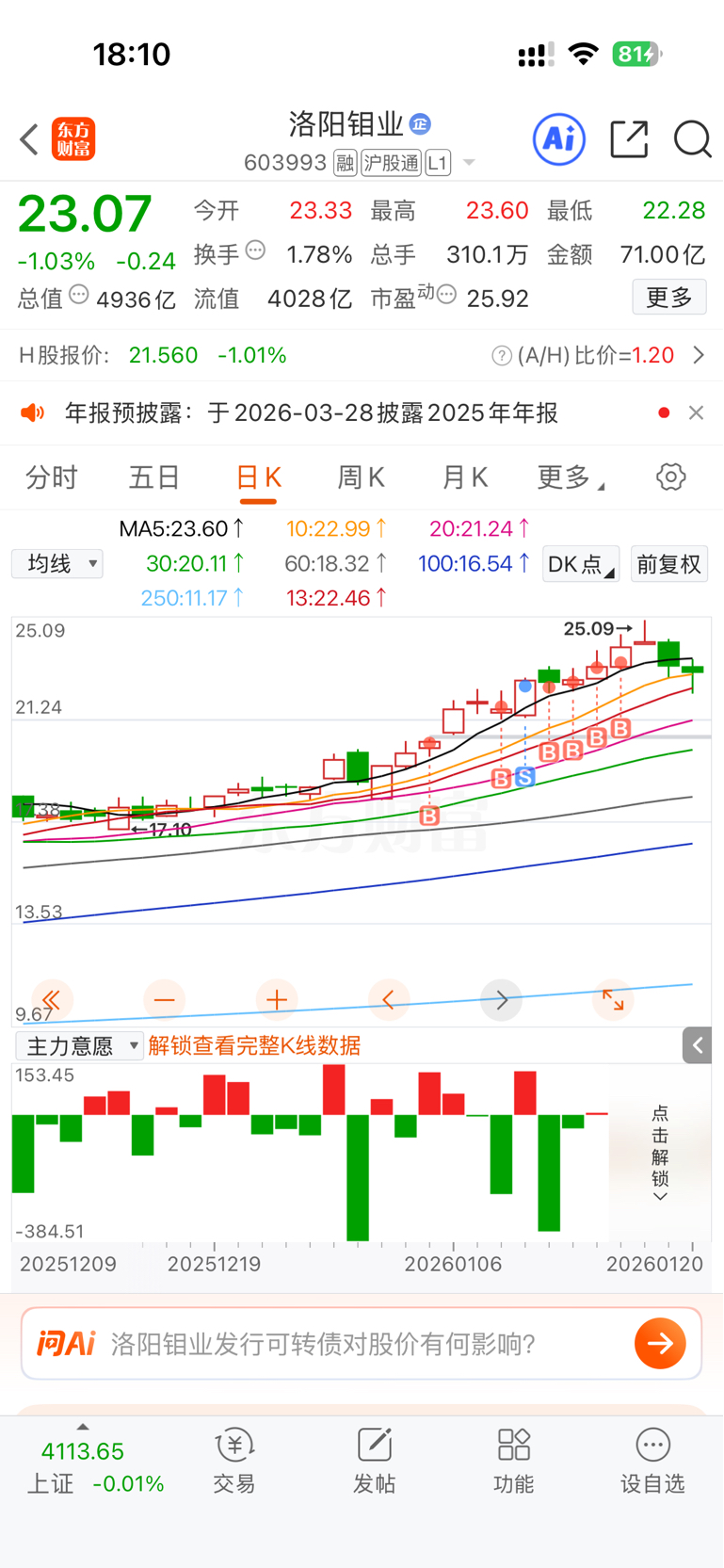Tap the announcement speaker icon
Viewport: 724px width, 1568px height.
(x=33, y=412)
